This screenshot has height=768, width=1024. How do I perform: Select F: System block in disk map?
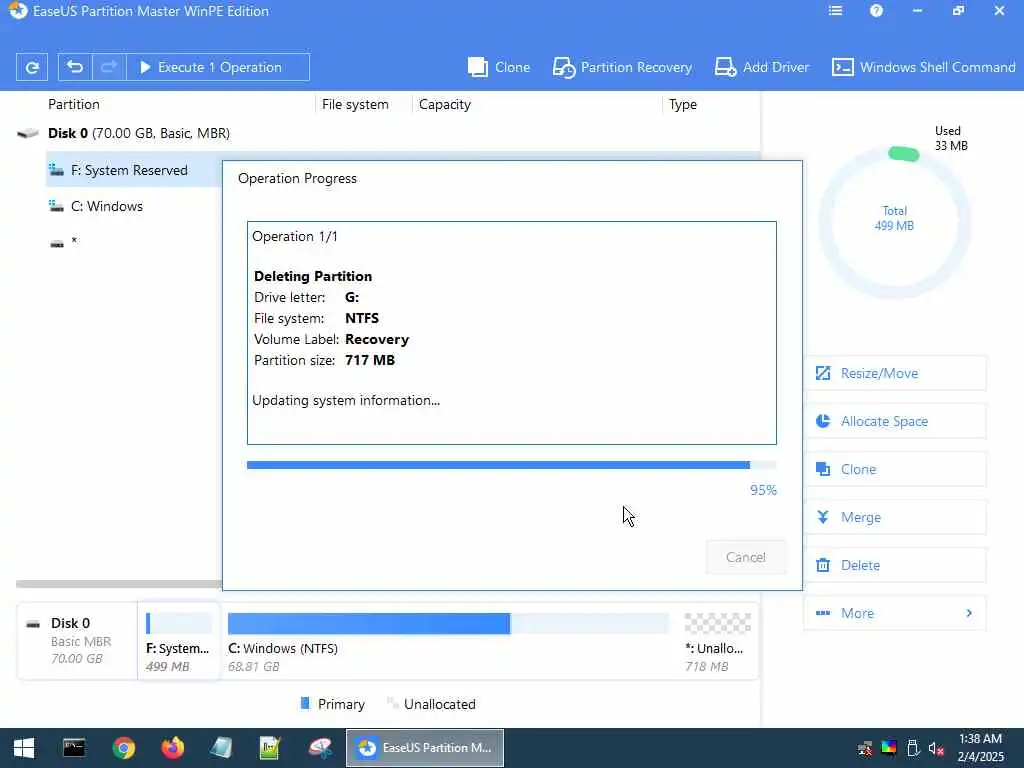[x=179, y=641]
